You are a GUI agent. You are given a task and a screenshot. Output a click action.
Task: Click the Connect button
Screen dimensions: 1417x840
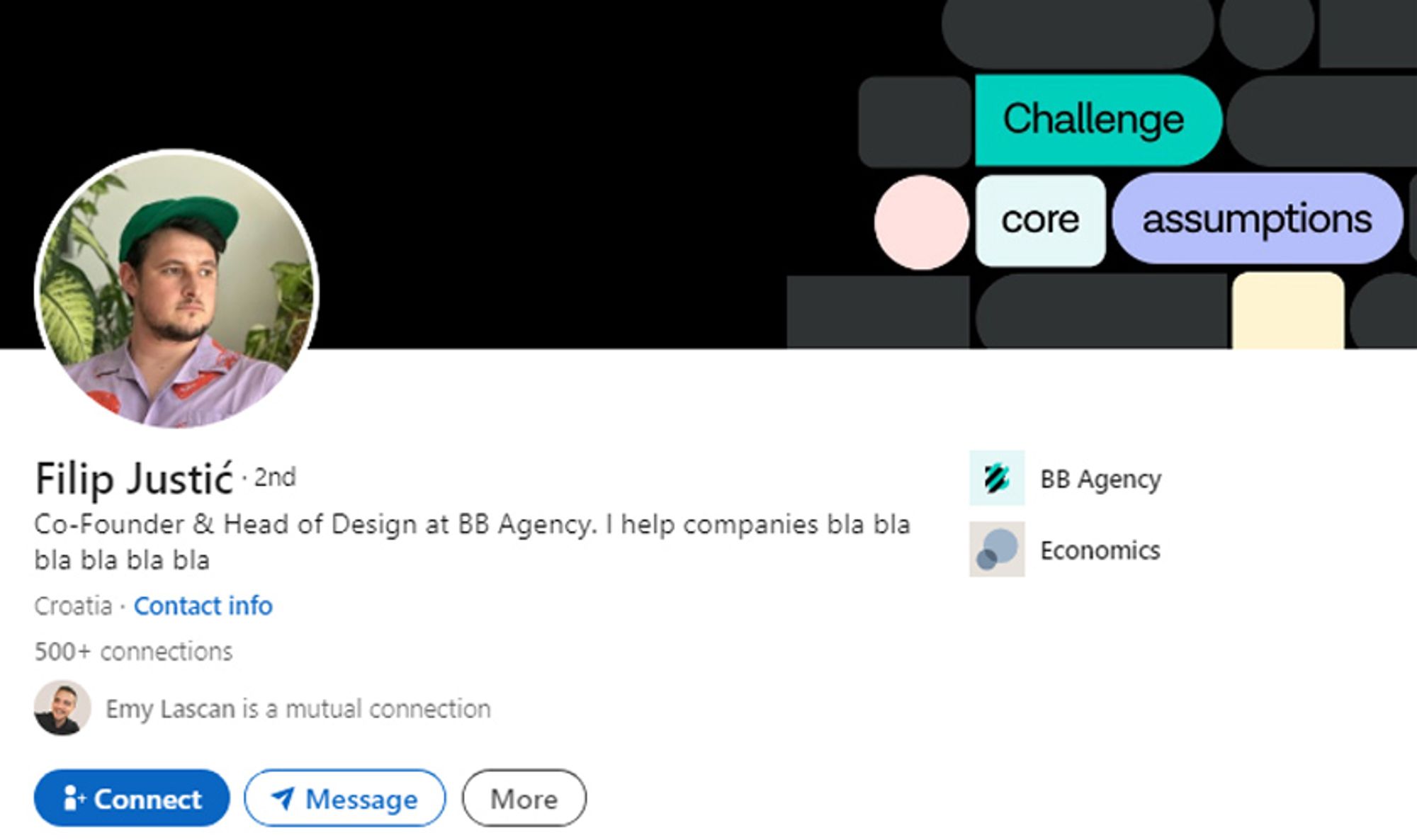pyautogui.click(x=132, y=798)
